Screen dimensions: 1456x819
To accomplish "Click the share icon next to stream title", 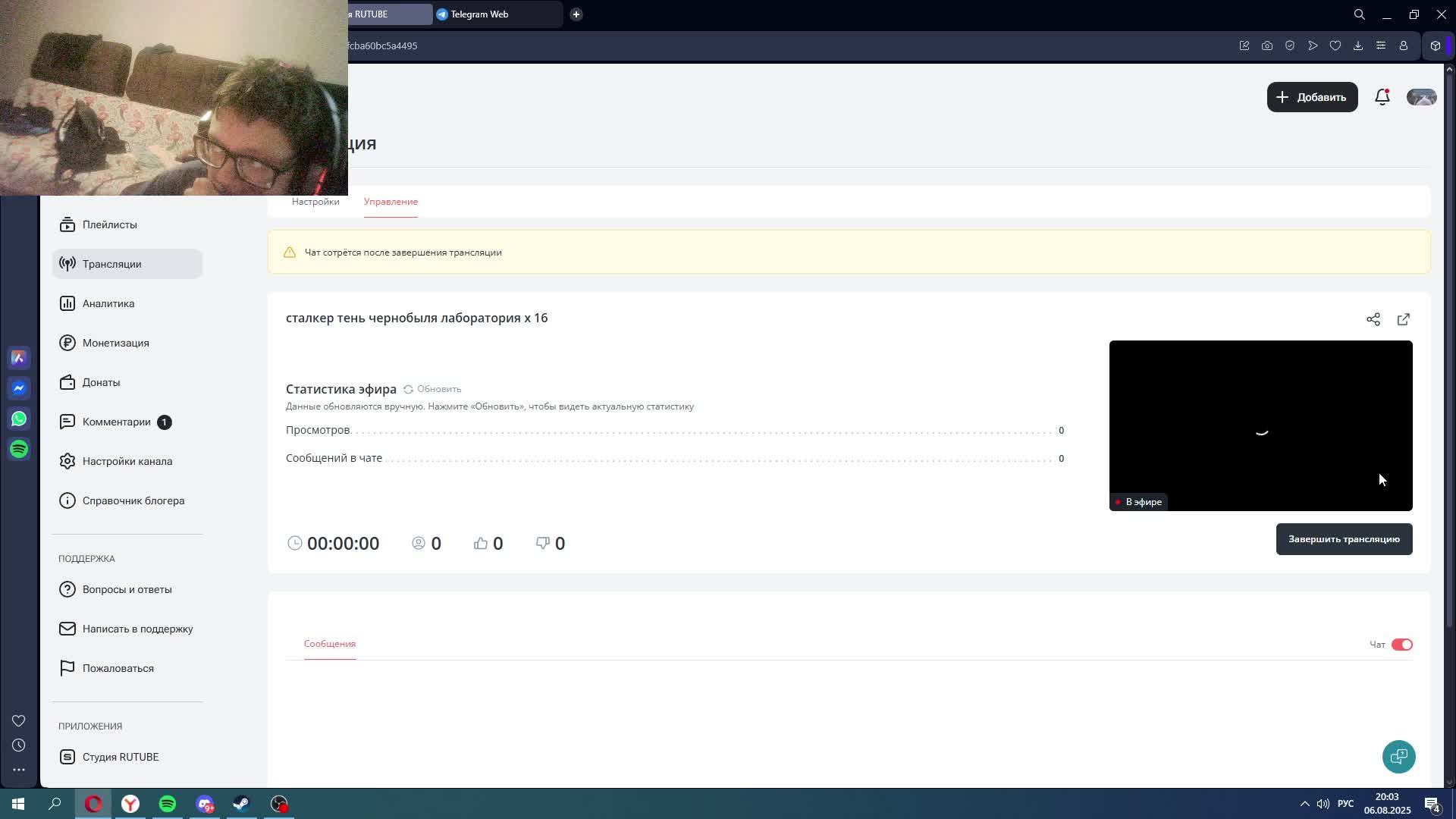I will pyautogui.click(x=1373, y=319).
